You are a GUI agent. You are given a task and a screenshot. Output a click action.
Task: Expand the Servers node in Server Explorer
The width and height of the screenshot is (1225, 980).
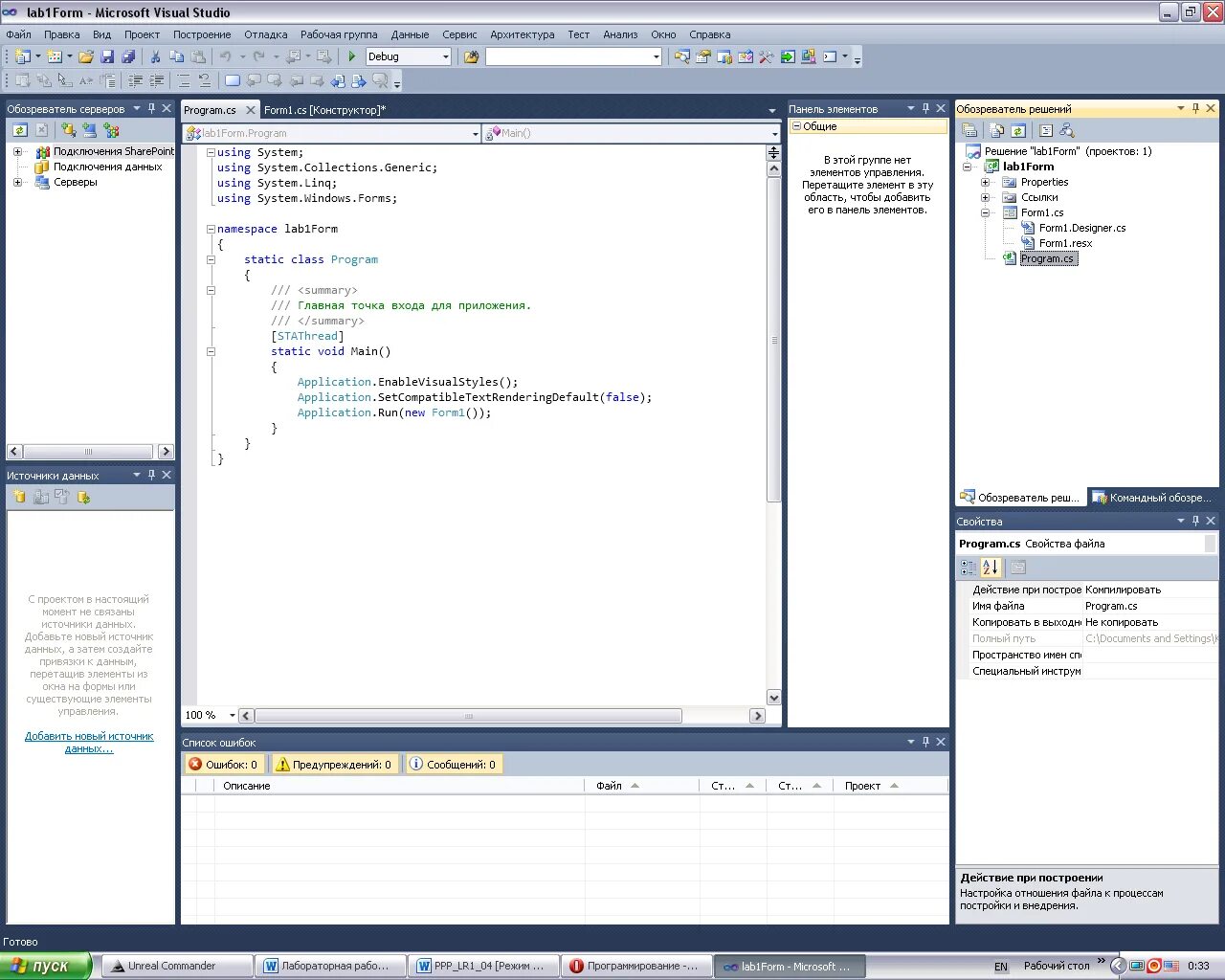click(17, 182)
